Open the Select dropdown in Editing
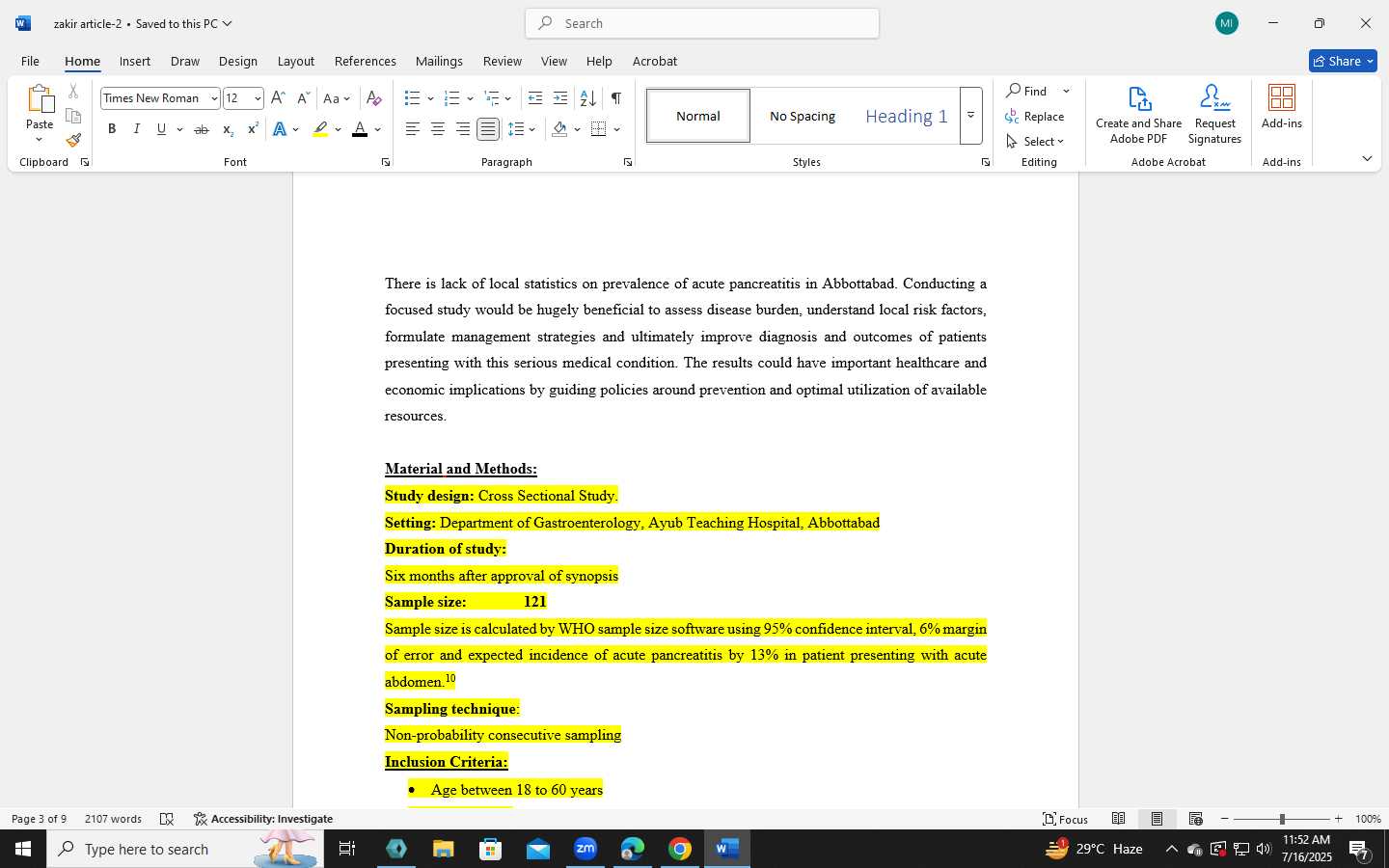The image size is (1389, 868). (1035, 141)
